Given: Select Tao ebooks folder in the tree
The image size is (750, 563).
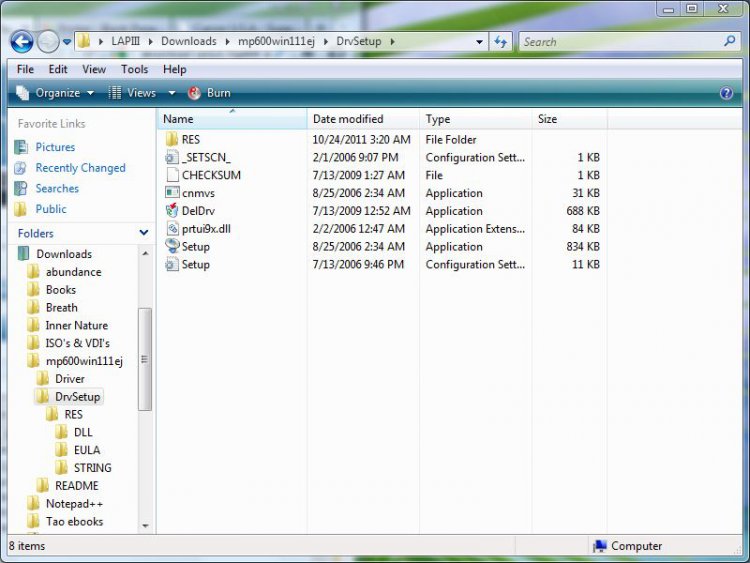Looking at the screenshot, I should (x=75, y=521).
